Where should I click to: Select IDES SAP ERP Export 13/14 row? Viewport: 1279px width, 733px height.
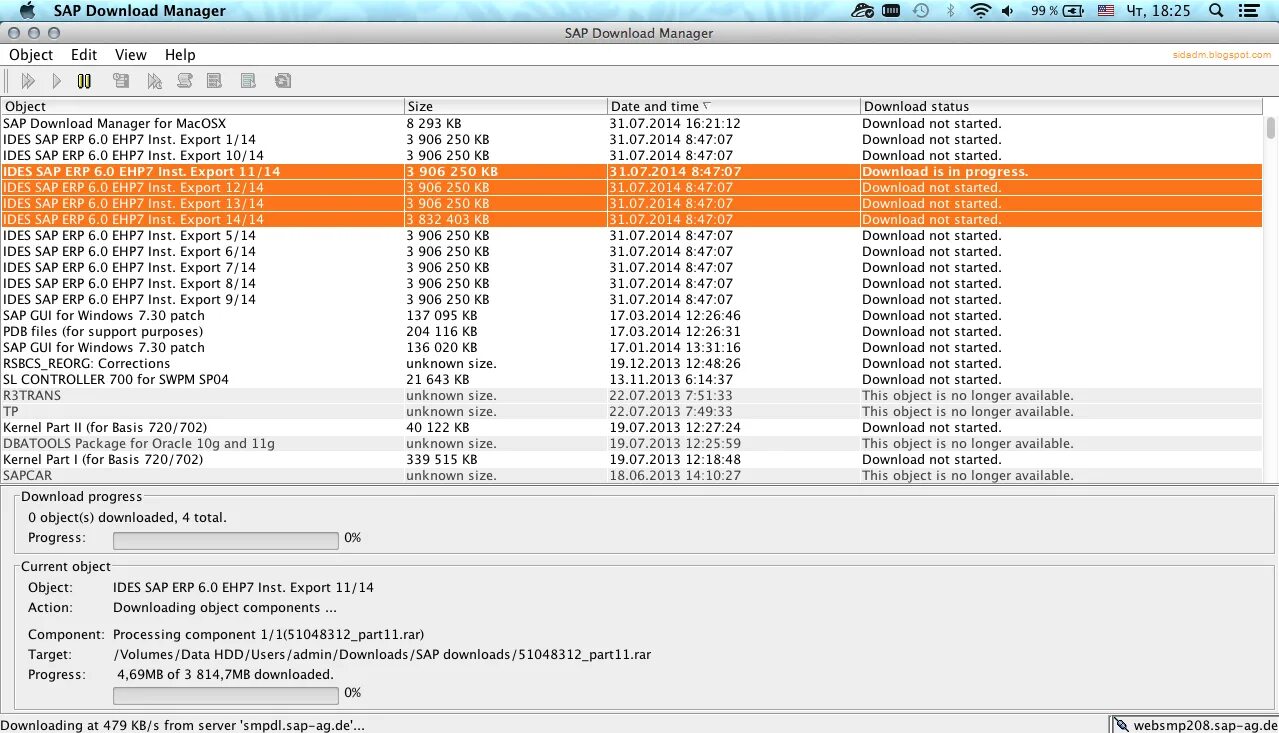(x=631, y=204)
